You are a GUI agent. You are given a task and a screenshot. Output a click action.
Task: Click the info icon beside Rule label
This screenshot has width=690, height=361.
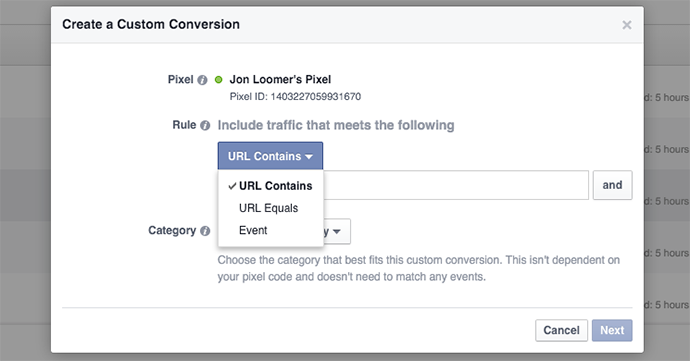point(205,125)
